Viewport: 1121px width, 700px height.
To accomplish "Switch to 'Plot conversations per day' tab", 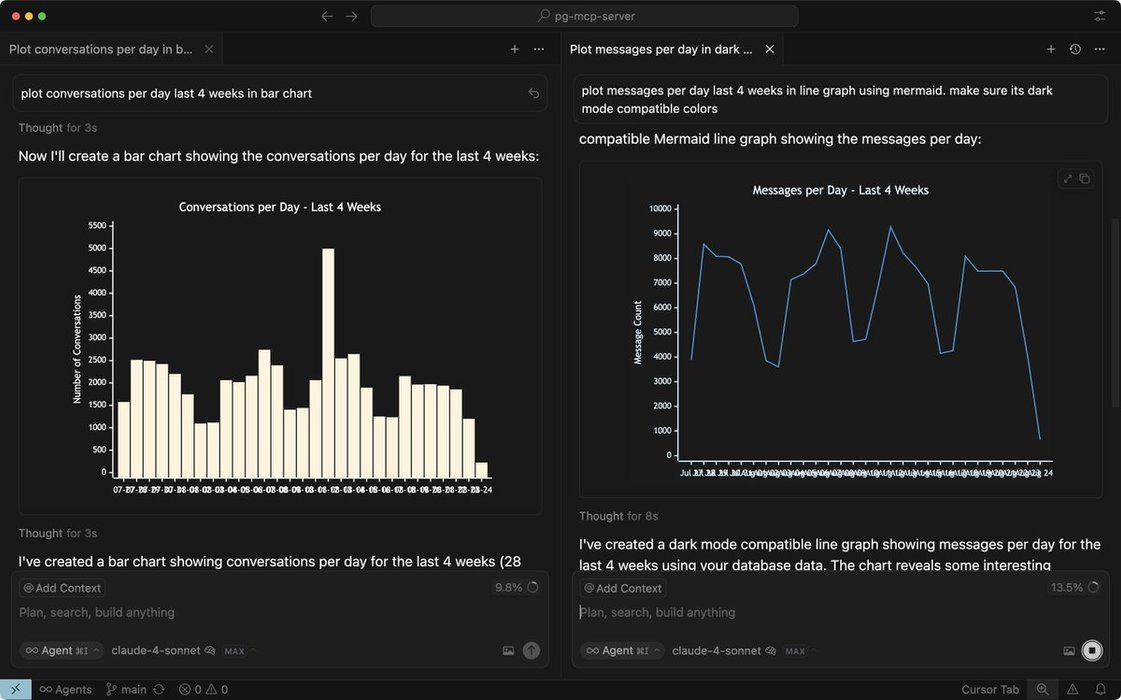I will (101, 49).
